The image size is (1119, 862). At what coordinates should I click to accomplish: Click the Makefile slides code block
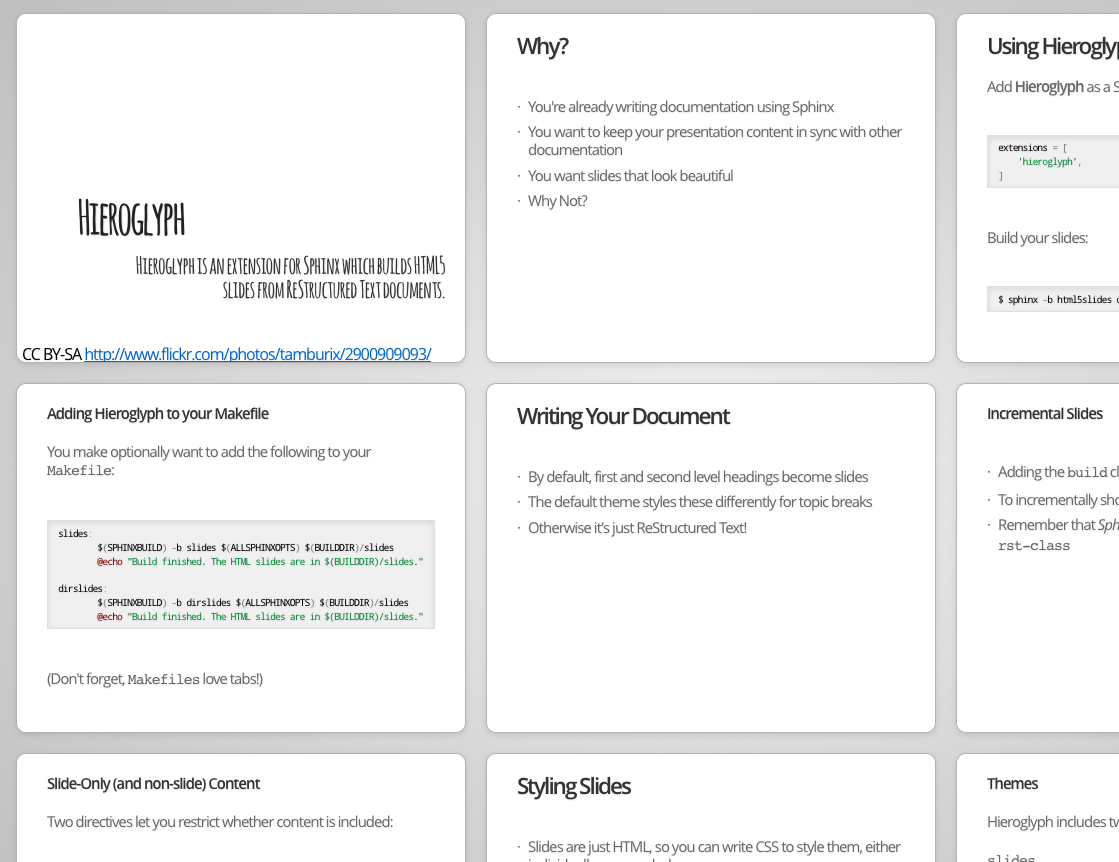(241, 574)
